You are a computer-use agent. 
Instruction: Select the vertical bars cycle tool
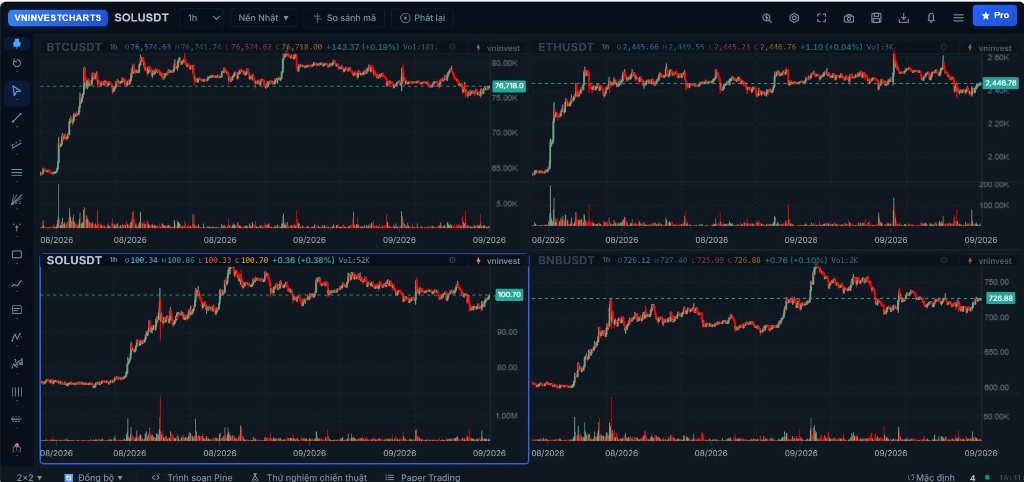17,392
